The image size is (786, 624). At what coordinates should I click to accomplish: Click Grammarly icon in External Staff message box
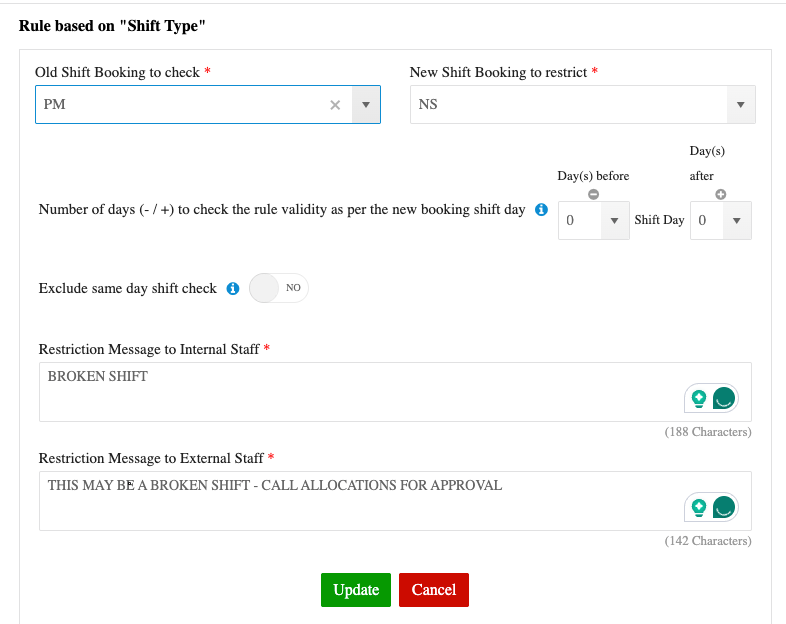(x=724, y=507)
